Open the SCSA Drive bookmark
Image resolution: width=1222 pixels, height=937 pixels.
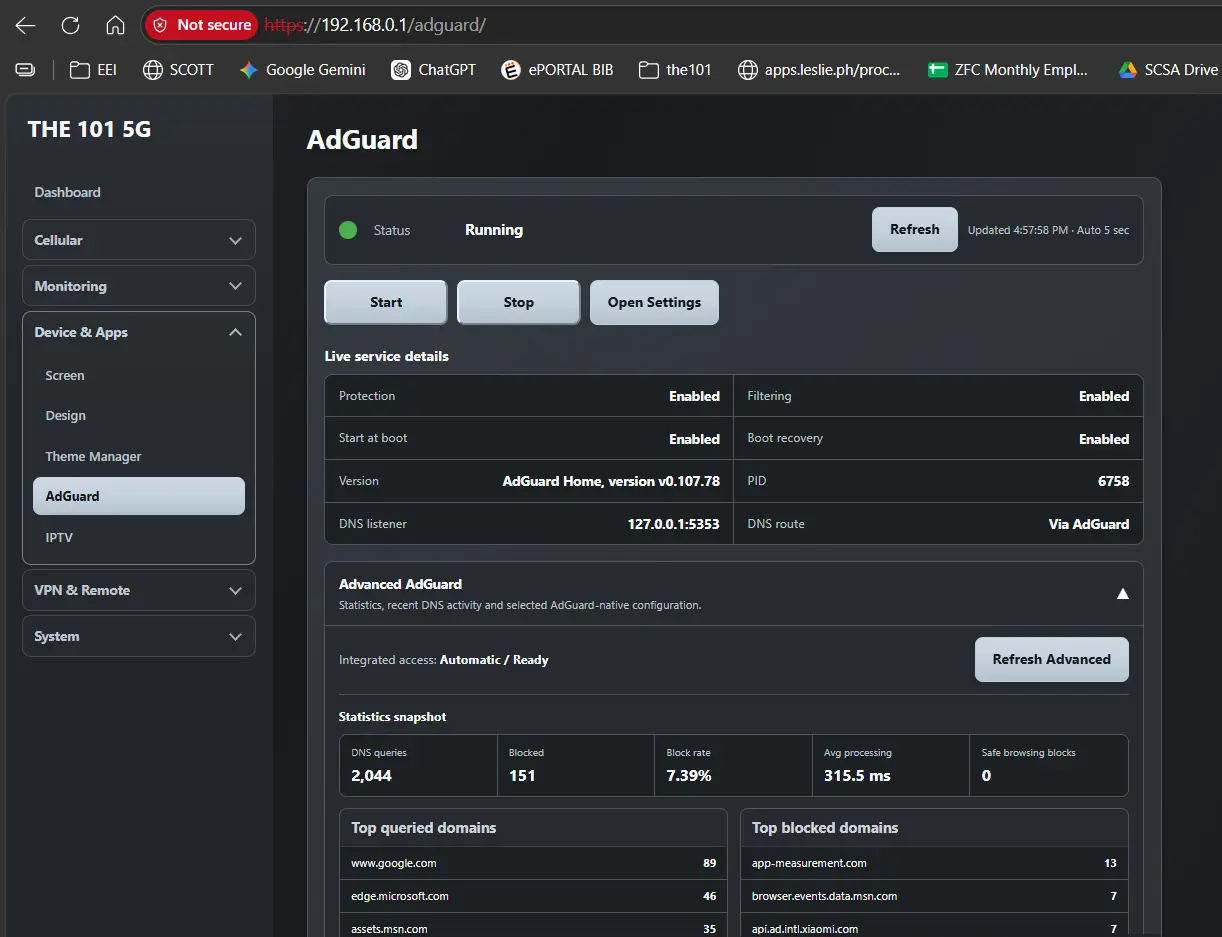pos(1168,70)
